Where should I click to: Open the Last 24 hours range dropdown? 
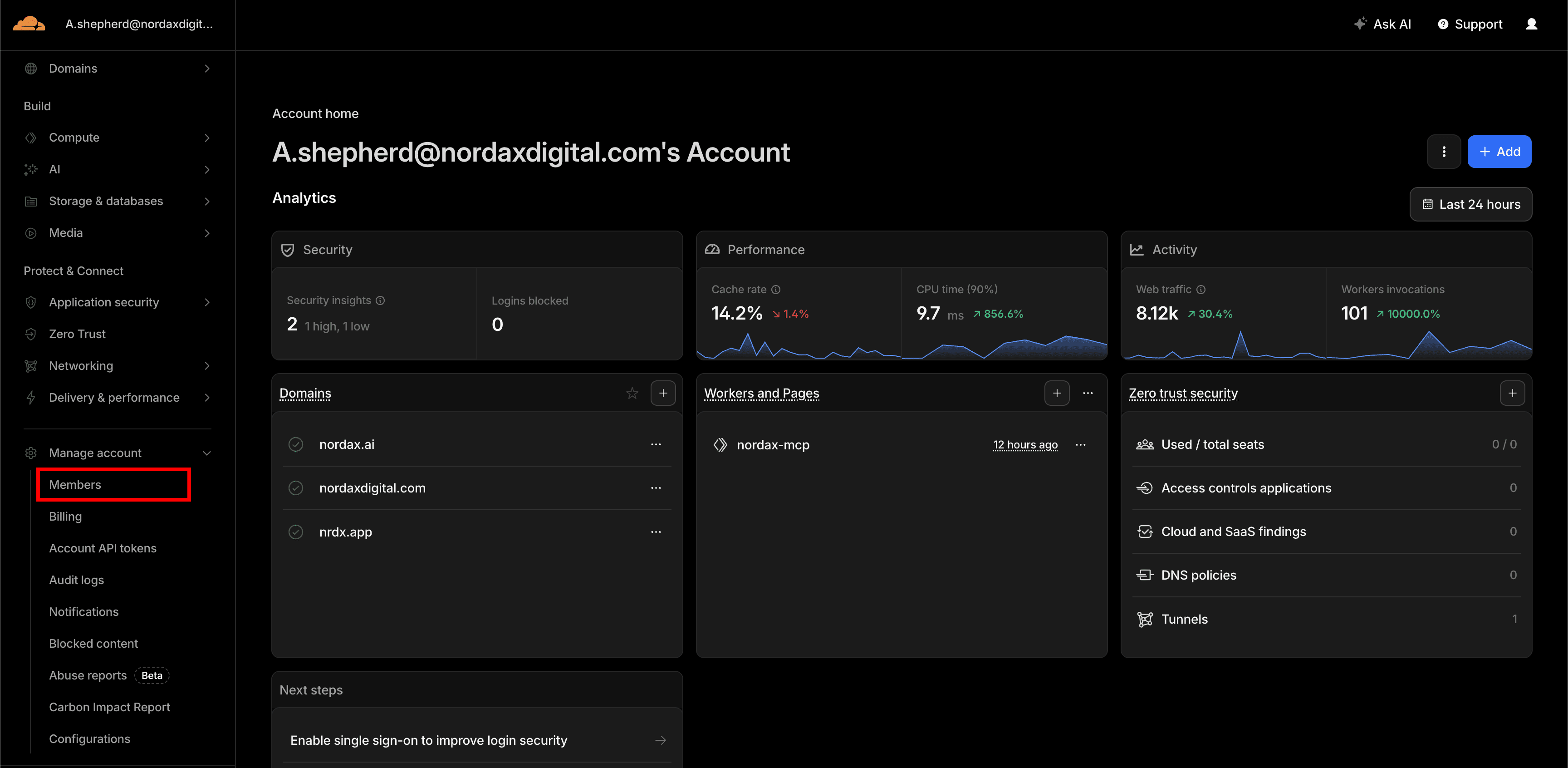[x=1470, y=205]
